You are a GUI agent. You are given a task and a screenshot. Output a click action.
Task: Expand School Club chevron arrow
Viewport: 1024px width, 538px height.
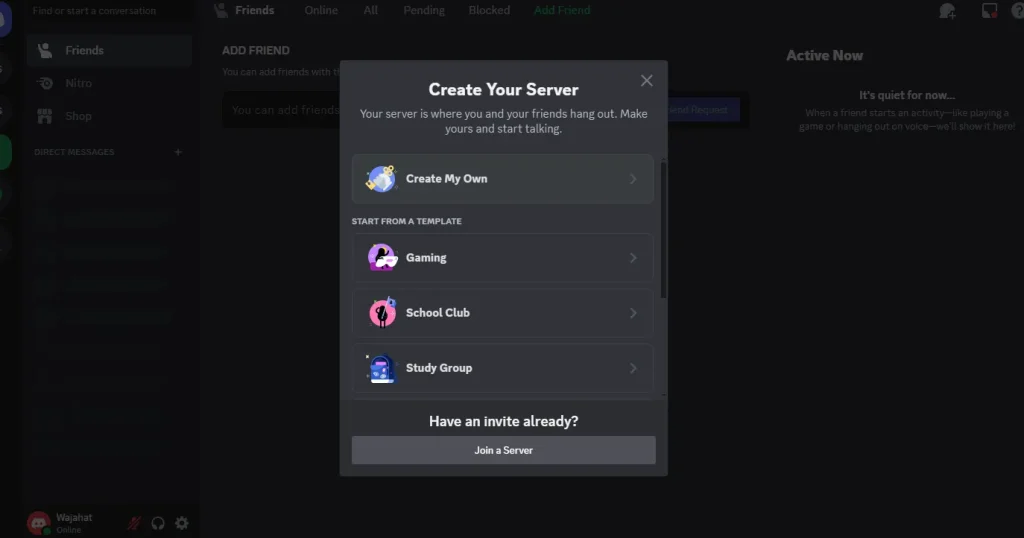click(x=633, y=313)
